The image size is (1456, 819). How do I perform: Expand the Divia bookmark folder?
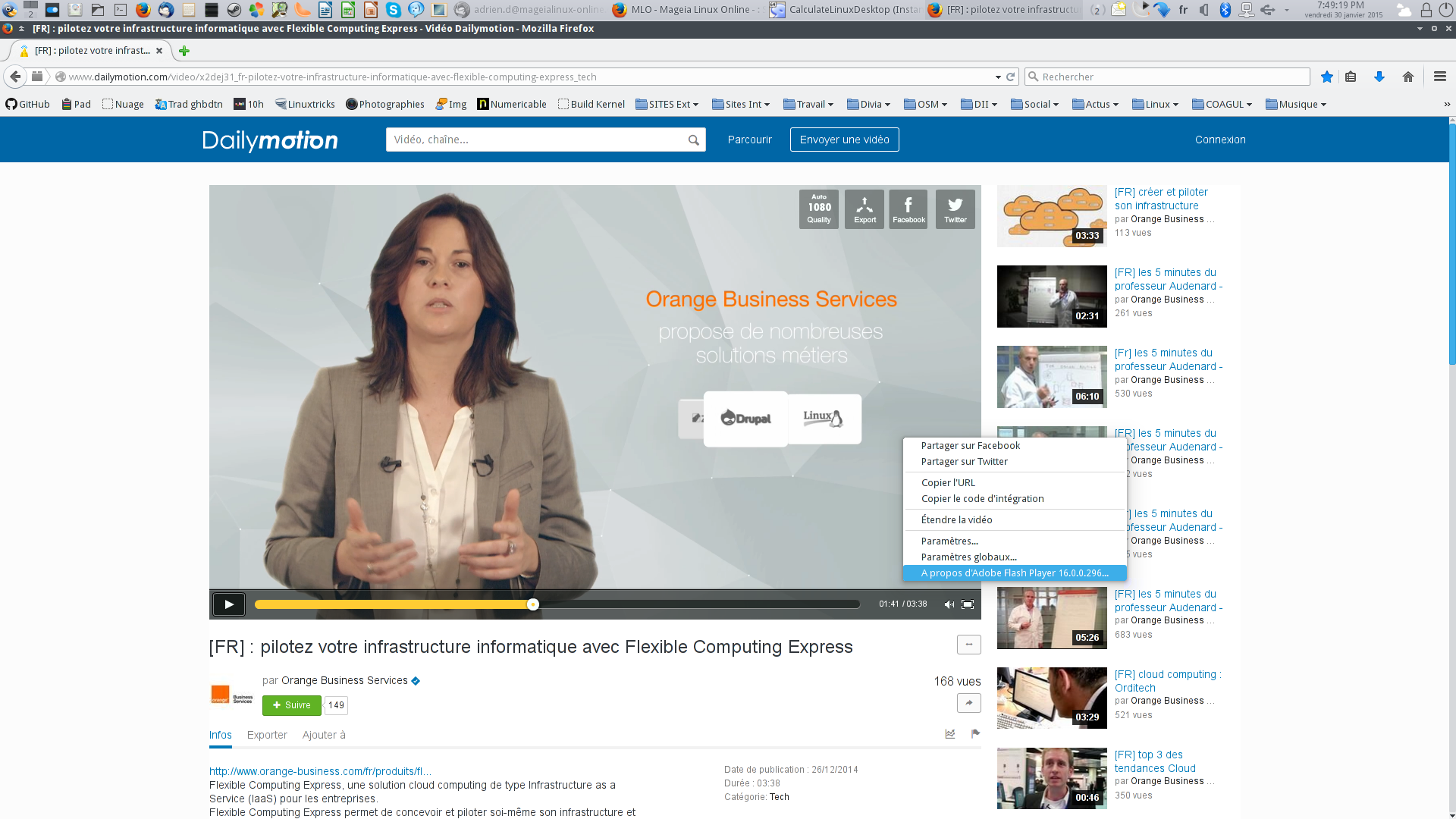pyautogui.click(x=868, y=105)
